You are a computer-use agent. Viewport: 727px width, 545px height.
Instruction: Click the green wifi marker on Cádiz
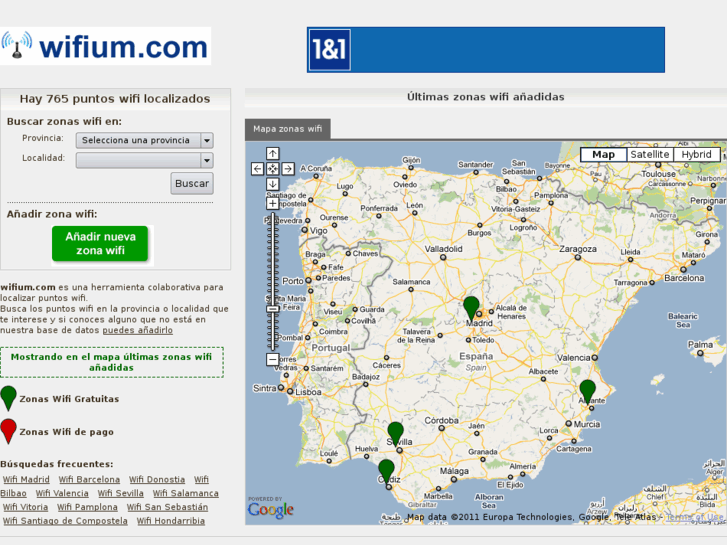tap(386, 470)
